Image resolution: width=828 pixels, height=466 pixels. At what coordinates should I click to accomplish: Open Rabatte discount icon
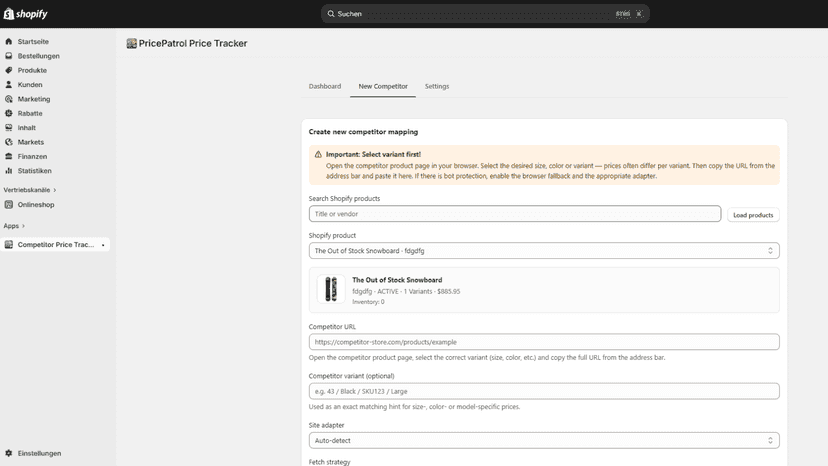pos(8,113)
